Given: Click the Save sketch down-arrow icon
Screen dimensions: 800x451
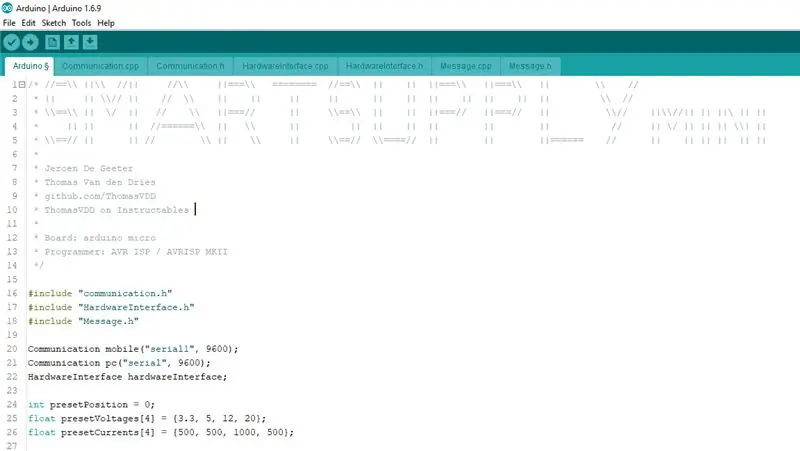Looking at the screenshot, I should tap(90, 42).
